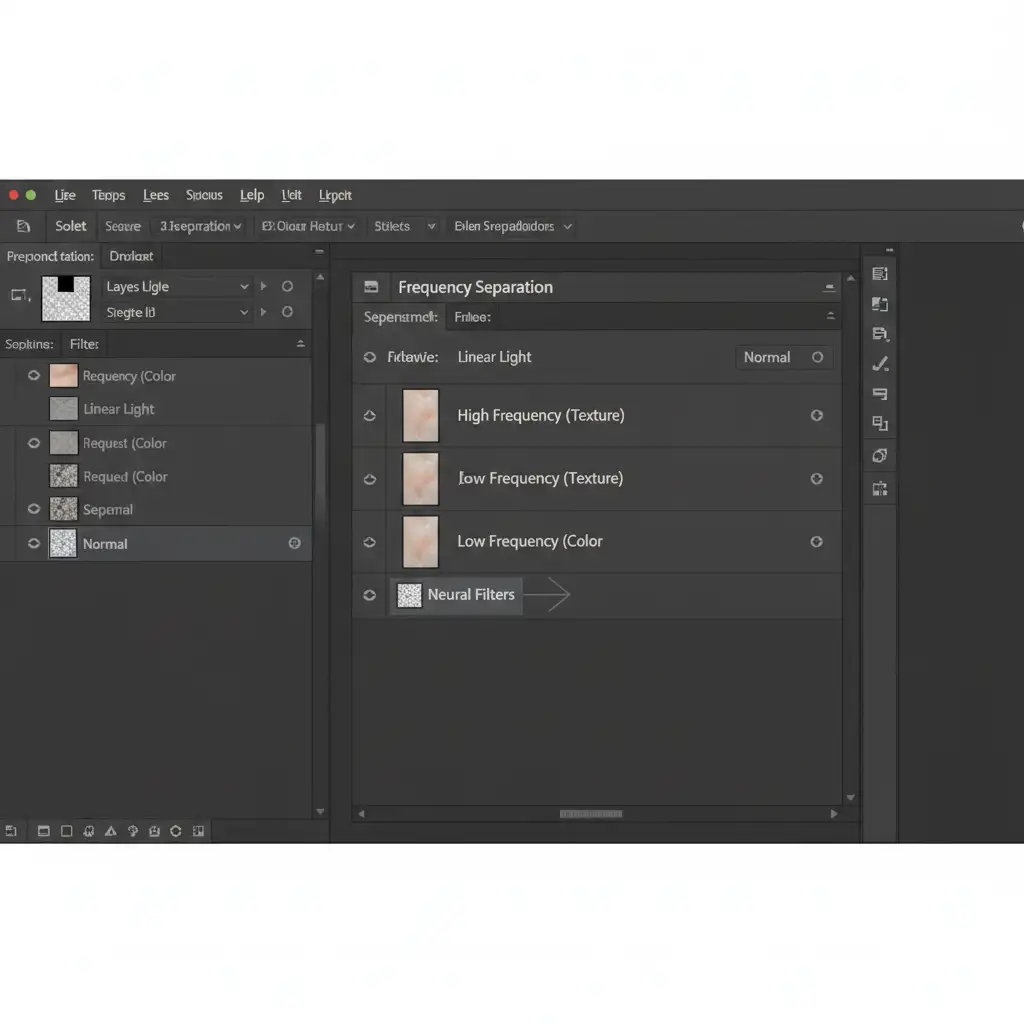Expand the Elen Srepadodors dropdown in the toolbar
This screenshot has height=1024, width=1024.
pos(512,226)
